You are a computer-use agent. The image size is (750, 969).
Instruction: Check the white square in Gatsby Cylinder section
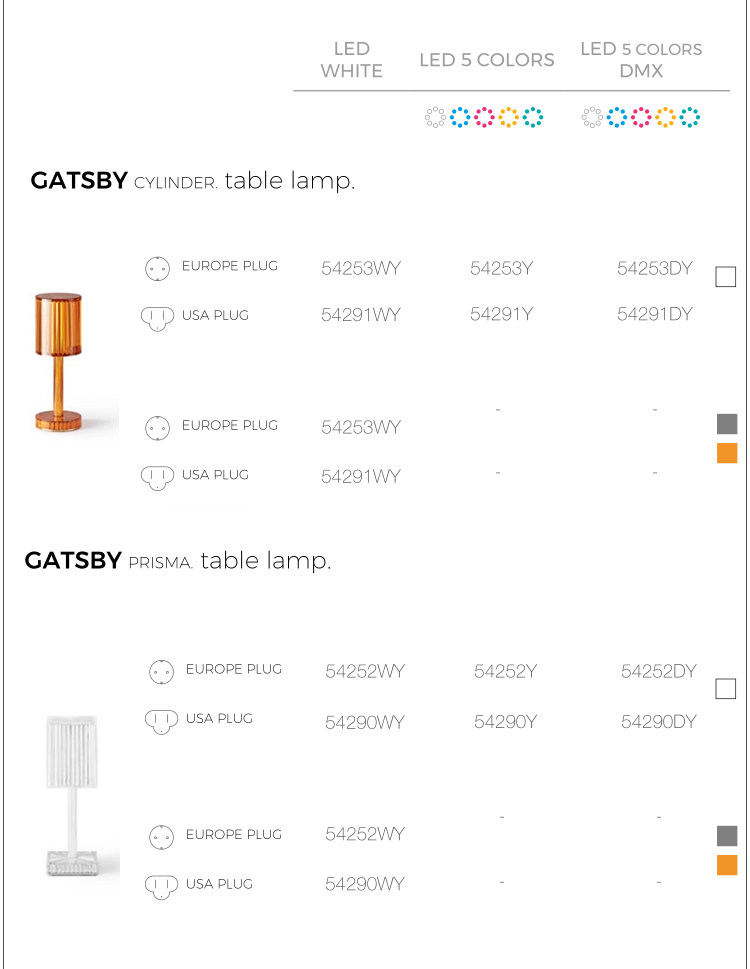726,277
